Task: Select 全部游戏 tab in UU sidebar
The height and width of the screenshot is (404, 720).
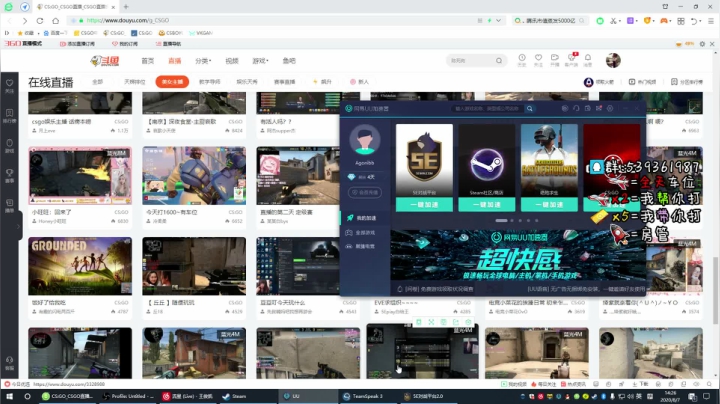Action: click(x=365, y=233)
